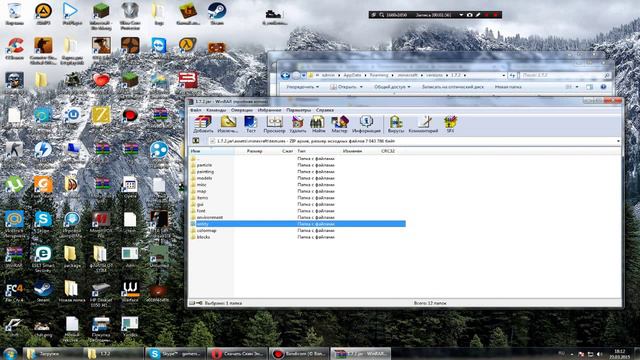Open the Операции menu in WinRAR
The height and width of the screenshot is (360, 640).
pyautogui.click(x=242, y=110)
